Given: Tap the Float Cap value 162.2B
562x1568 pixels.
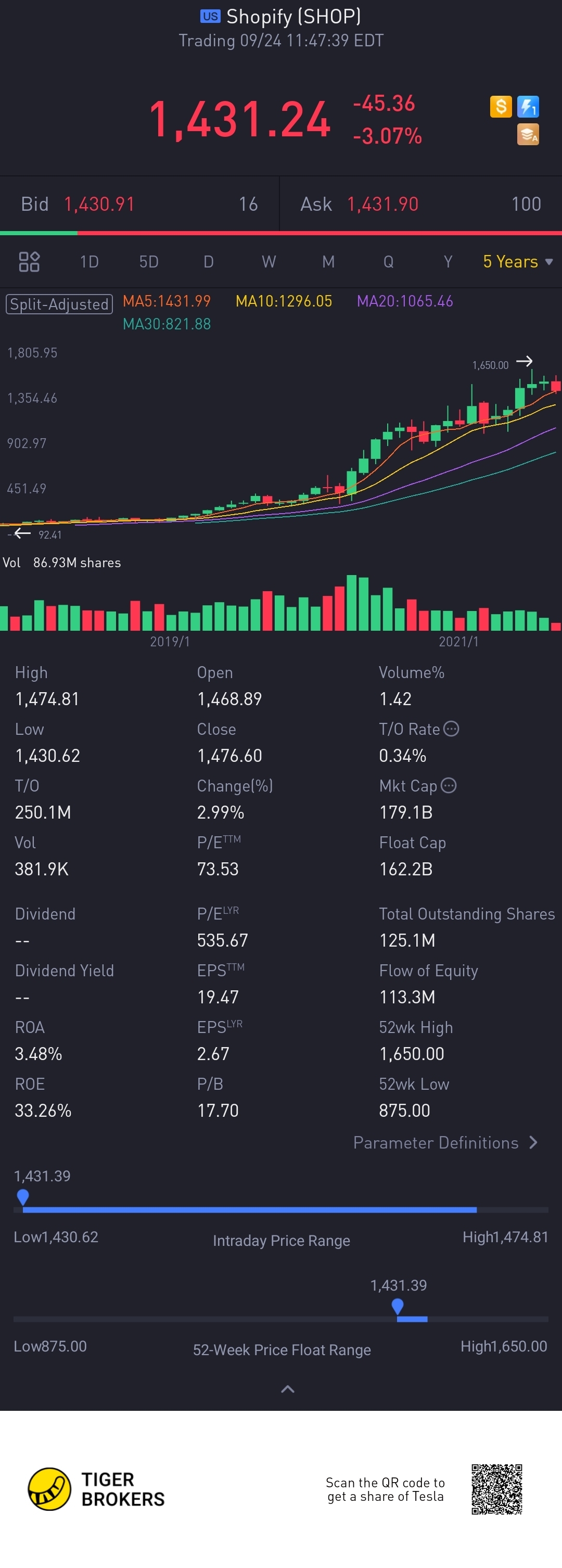Looking at the screenshot, I should [x=405, y=869].
